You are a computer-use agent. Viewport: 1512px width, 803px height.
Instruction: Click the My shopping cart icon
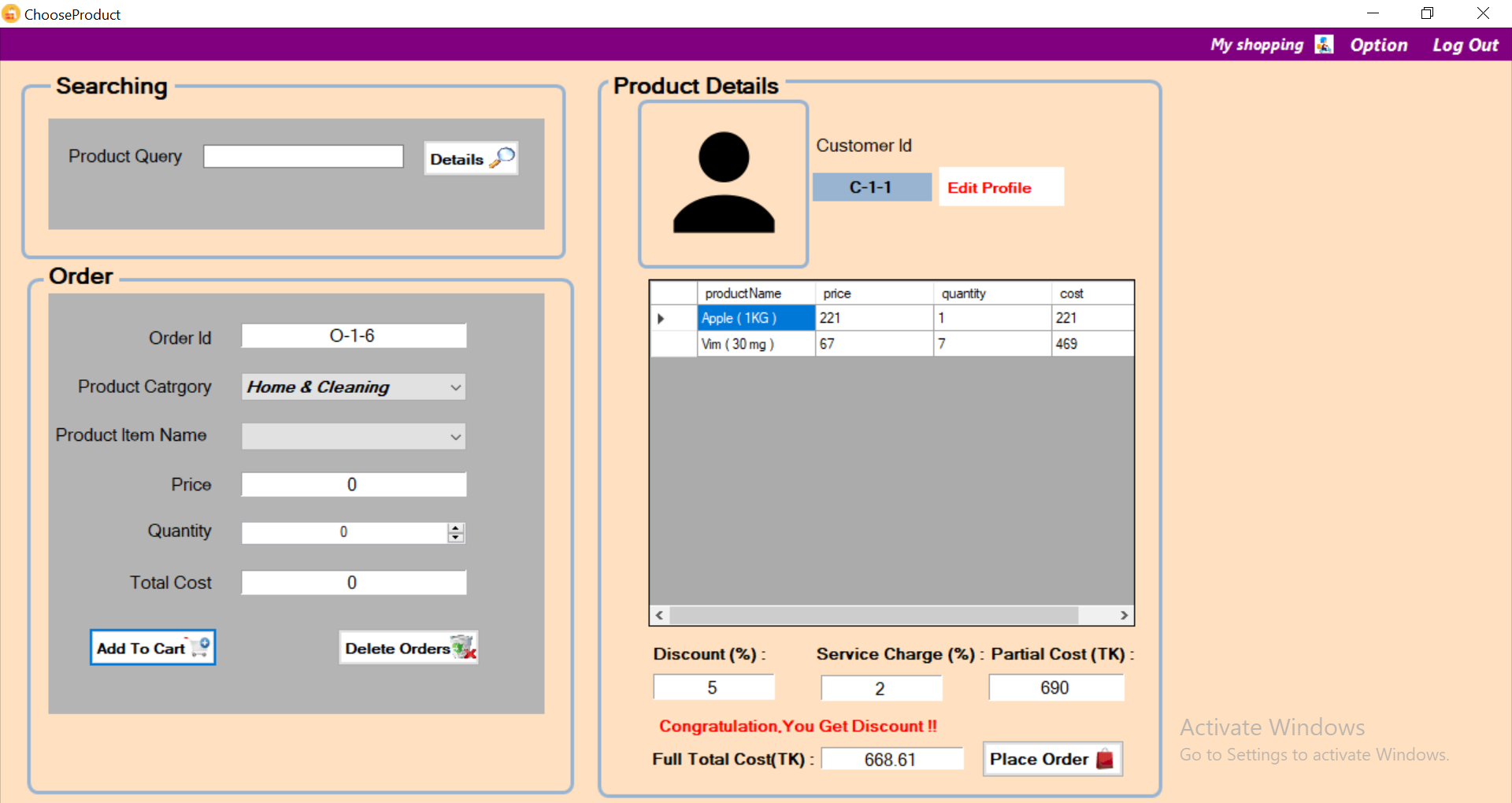click(1324, 45)
